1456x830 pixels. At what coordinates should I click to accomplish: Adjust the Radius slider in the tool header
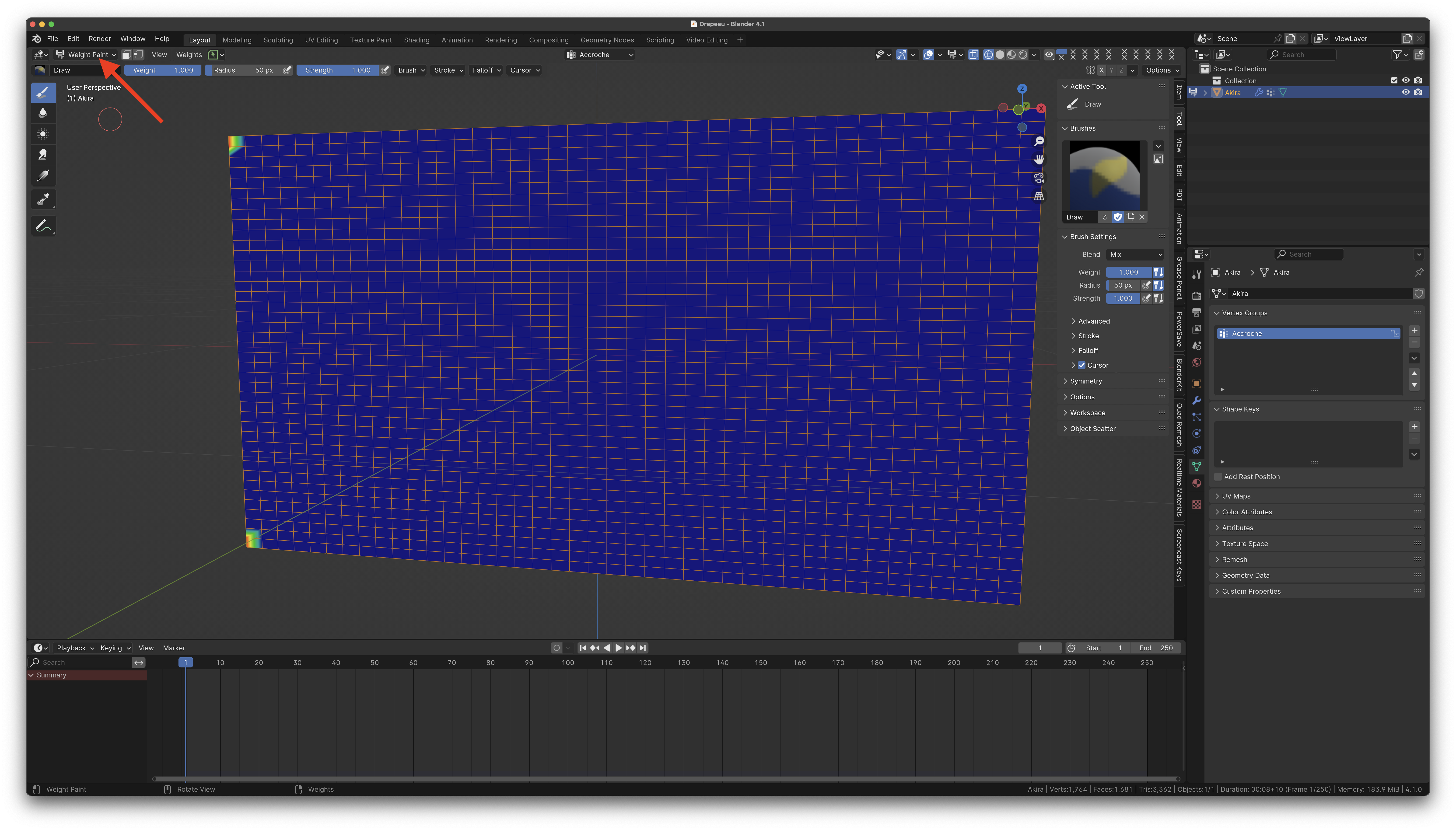tap(243, 70)
